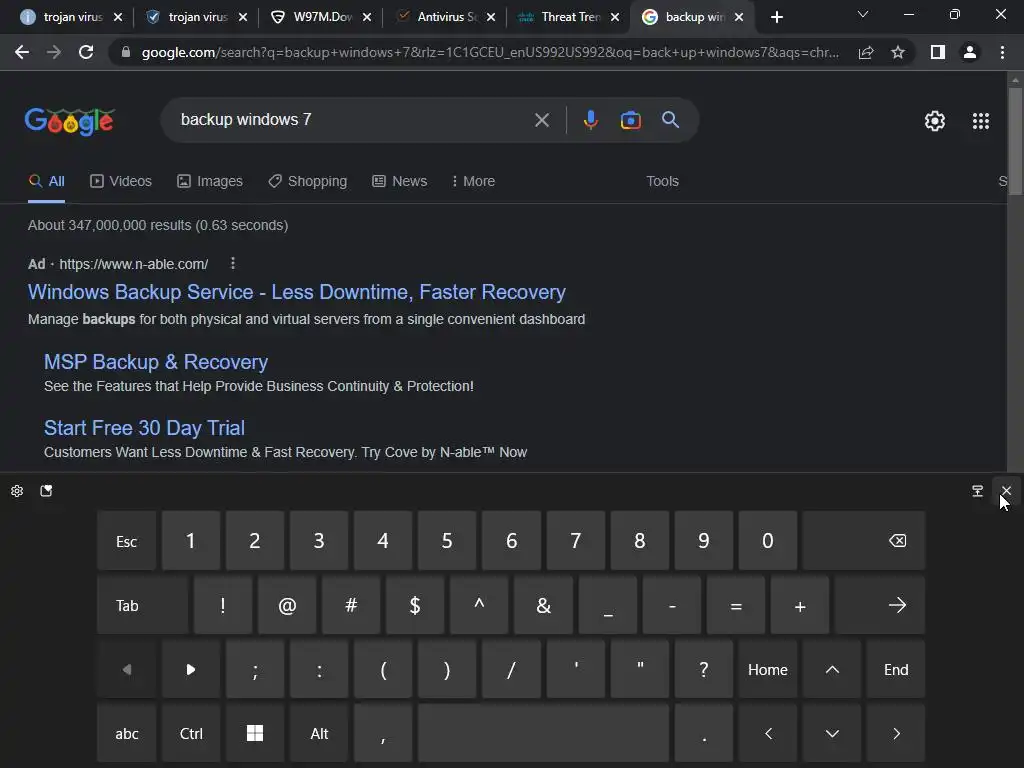Expand the More search filters
This screenshot has height=768, width=1024.
[x=473, y=181]
